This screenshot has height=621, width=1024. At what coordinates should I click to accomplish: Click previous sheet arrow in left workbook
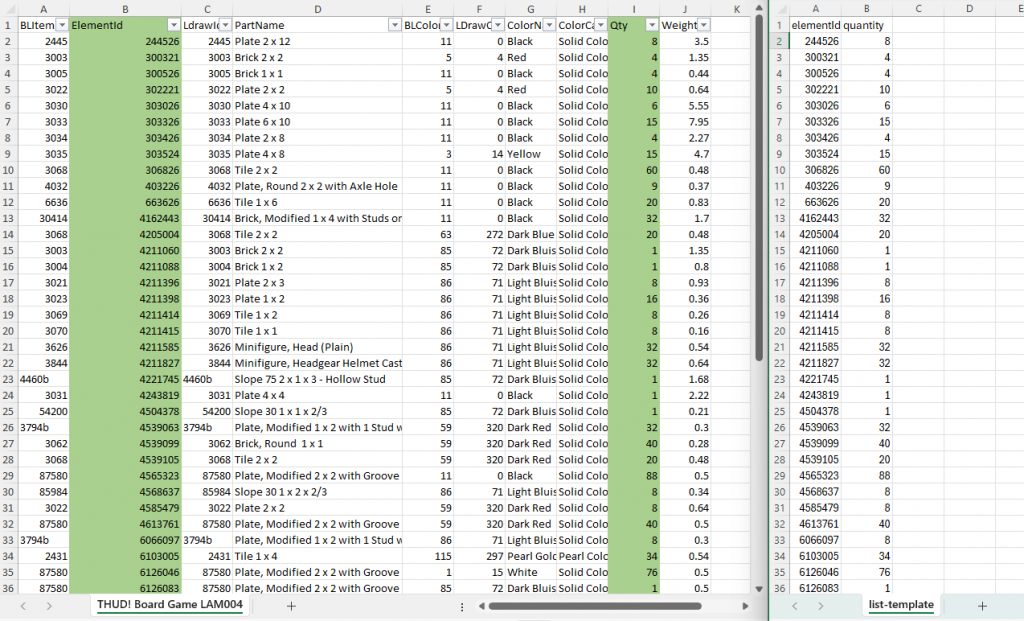22,606
